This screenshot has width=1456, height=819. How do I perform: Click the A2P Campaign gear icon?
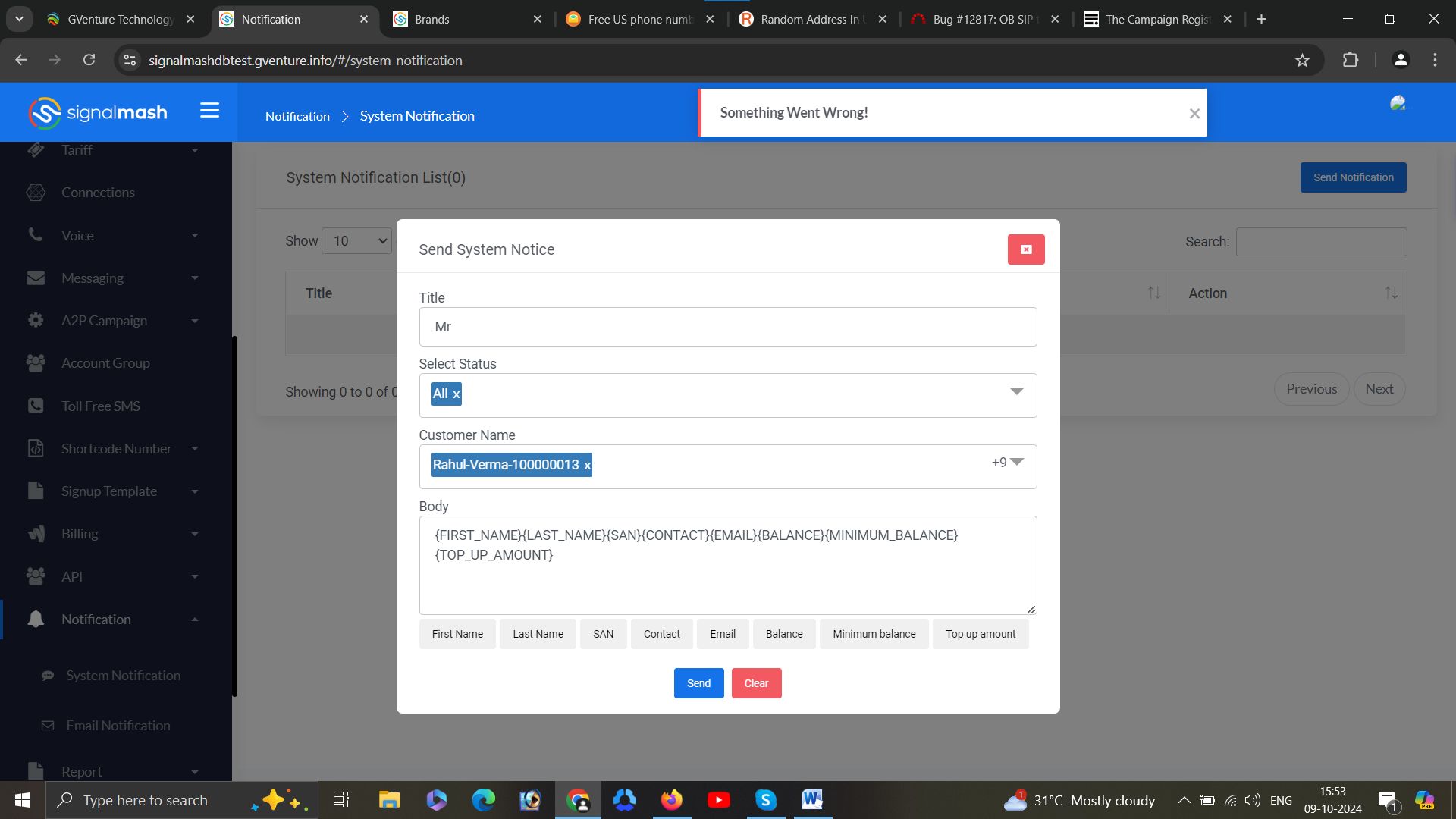36,320
